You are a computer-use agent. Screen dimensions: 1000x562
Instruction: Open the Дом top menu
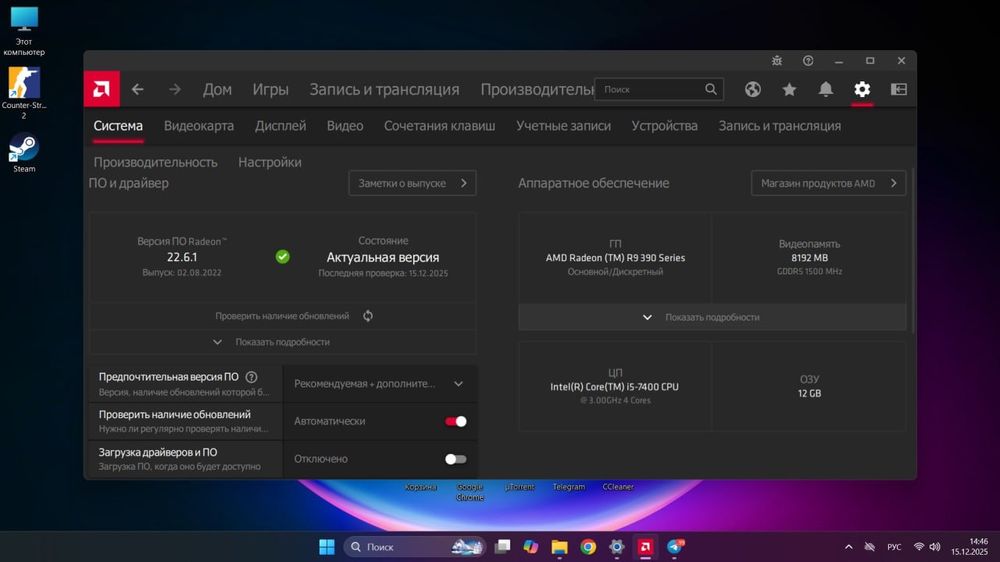pyautogui.click(x=217, y=89)
